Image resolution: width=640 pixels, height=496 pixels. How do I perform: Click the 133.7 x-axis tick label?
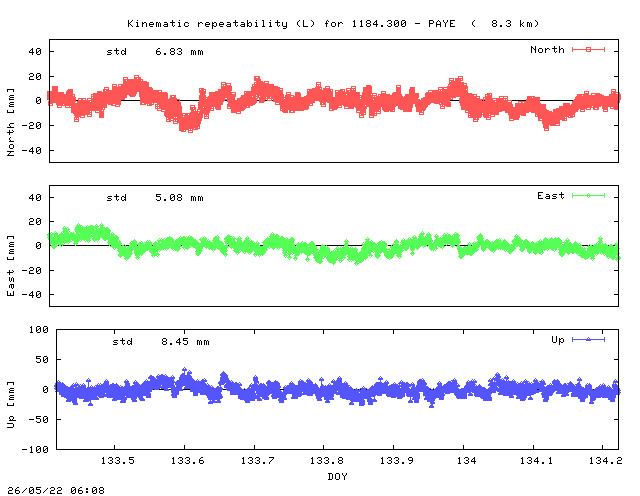point(258,460)
